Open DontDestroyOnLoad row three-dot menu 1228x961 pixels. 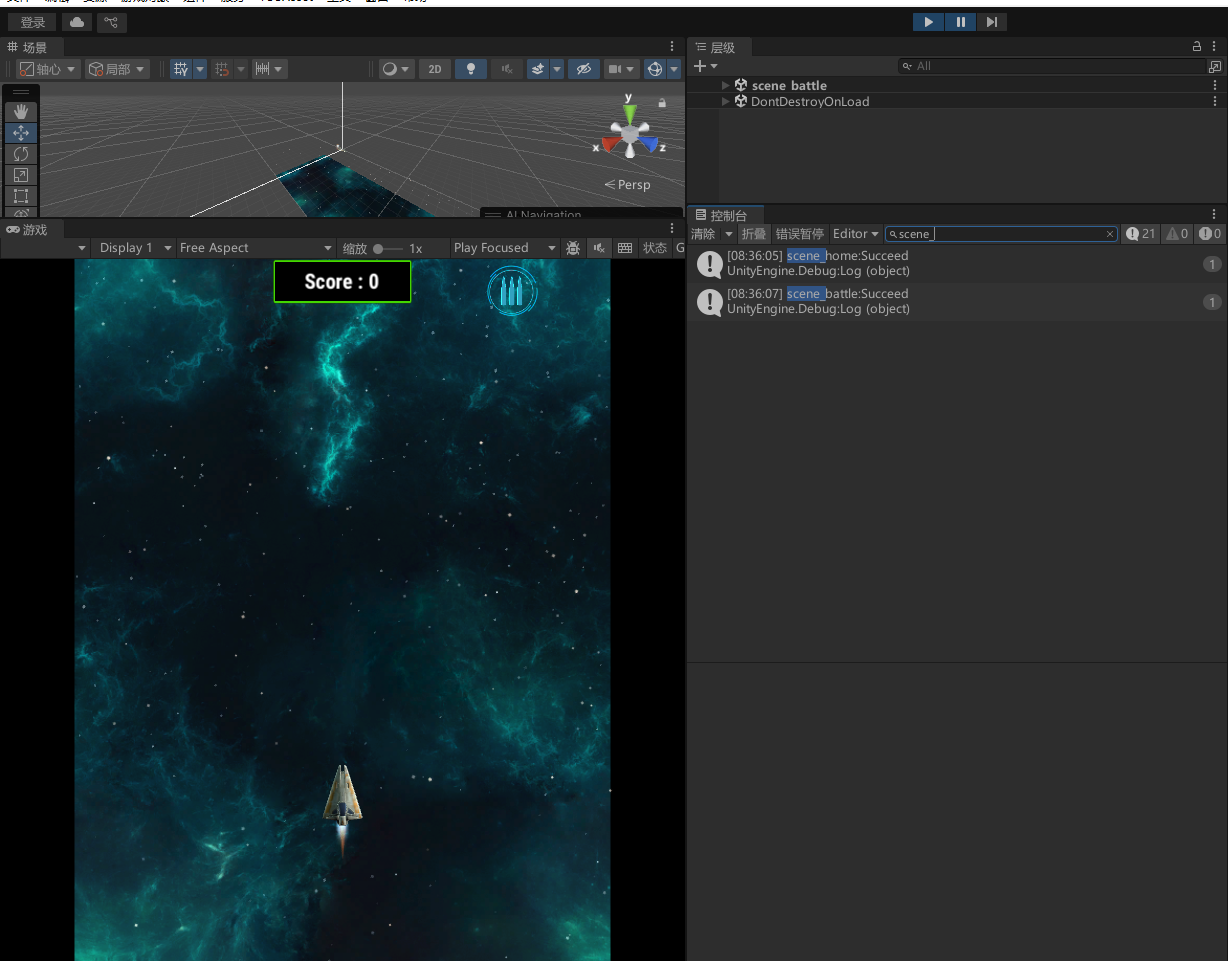(x=1216, y=101)
